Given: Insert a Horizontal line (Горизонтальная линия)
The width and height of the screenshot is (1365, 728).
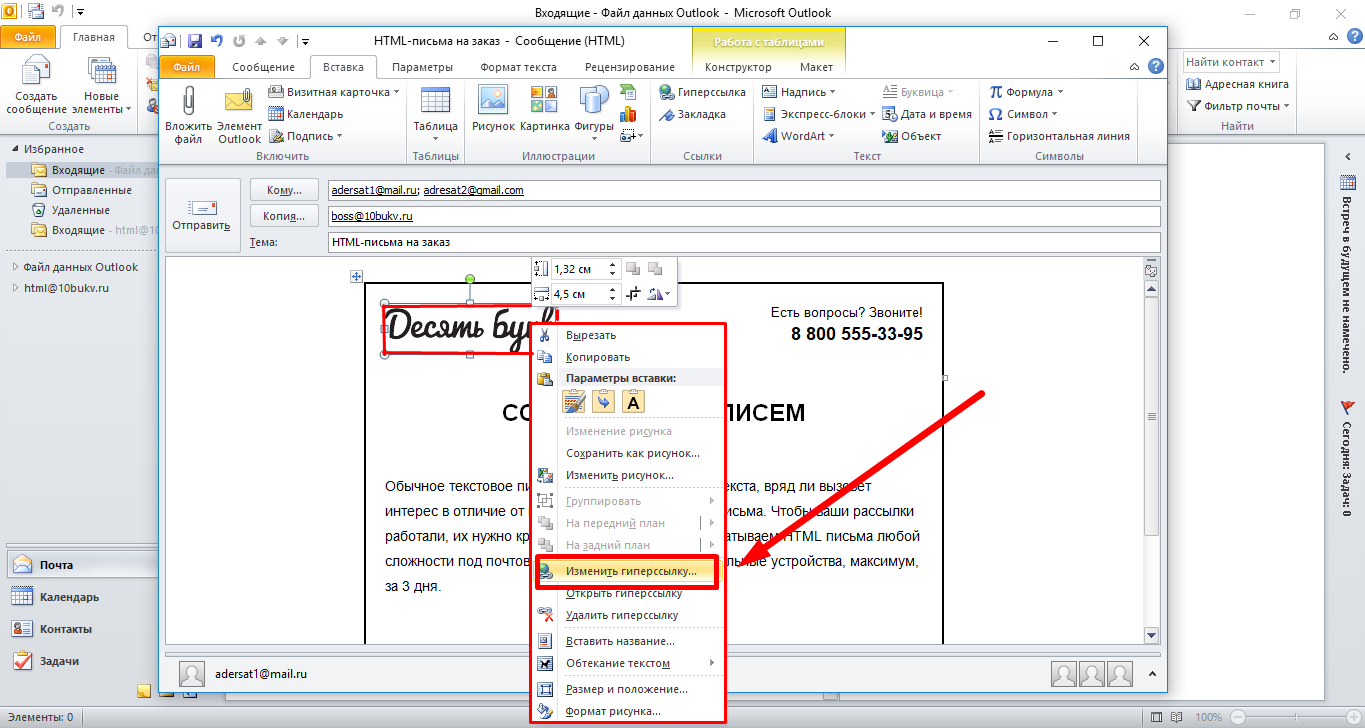Looking at the screenshot, I should click(1059, 136).
